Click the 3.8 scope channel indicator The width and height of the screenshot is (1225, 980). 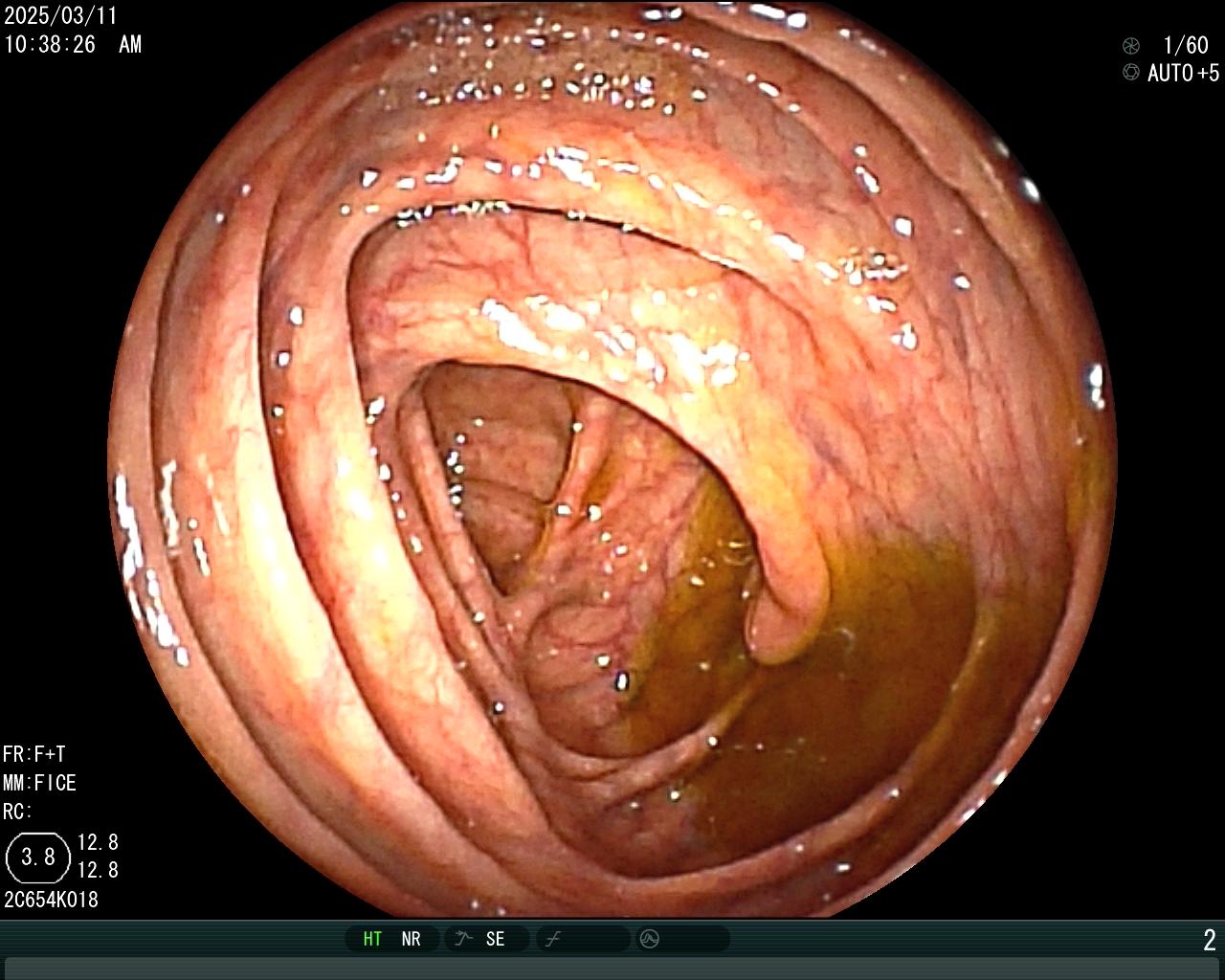pos(38,857)
